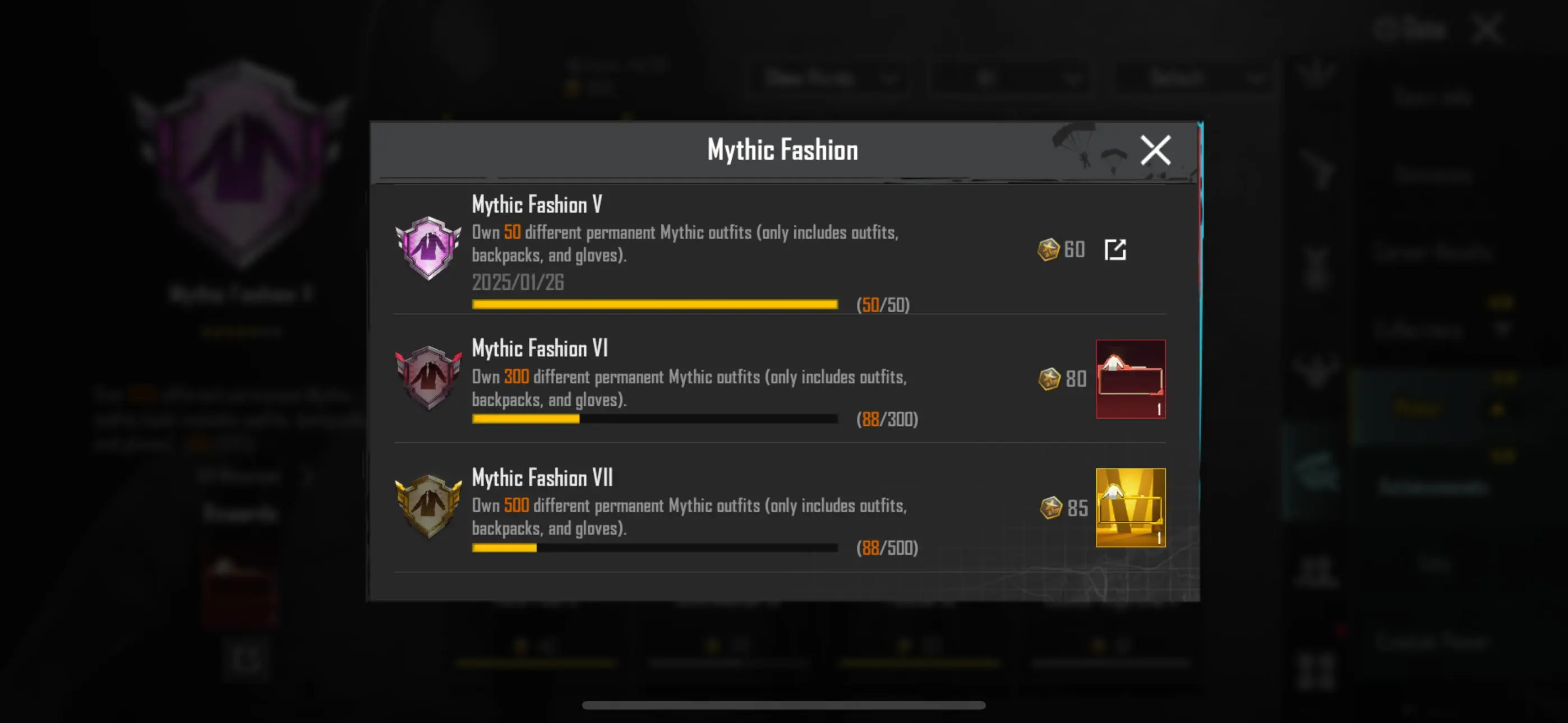
Task: Click the Mythic Fashion dialog heading
Action: 782,150
